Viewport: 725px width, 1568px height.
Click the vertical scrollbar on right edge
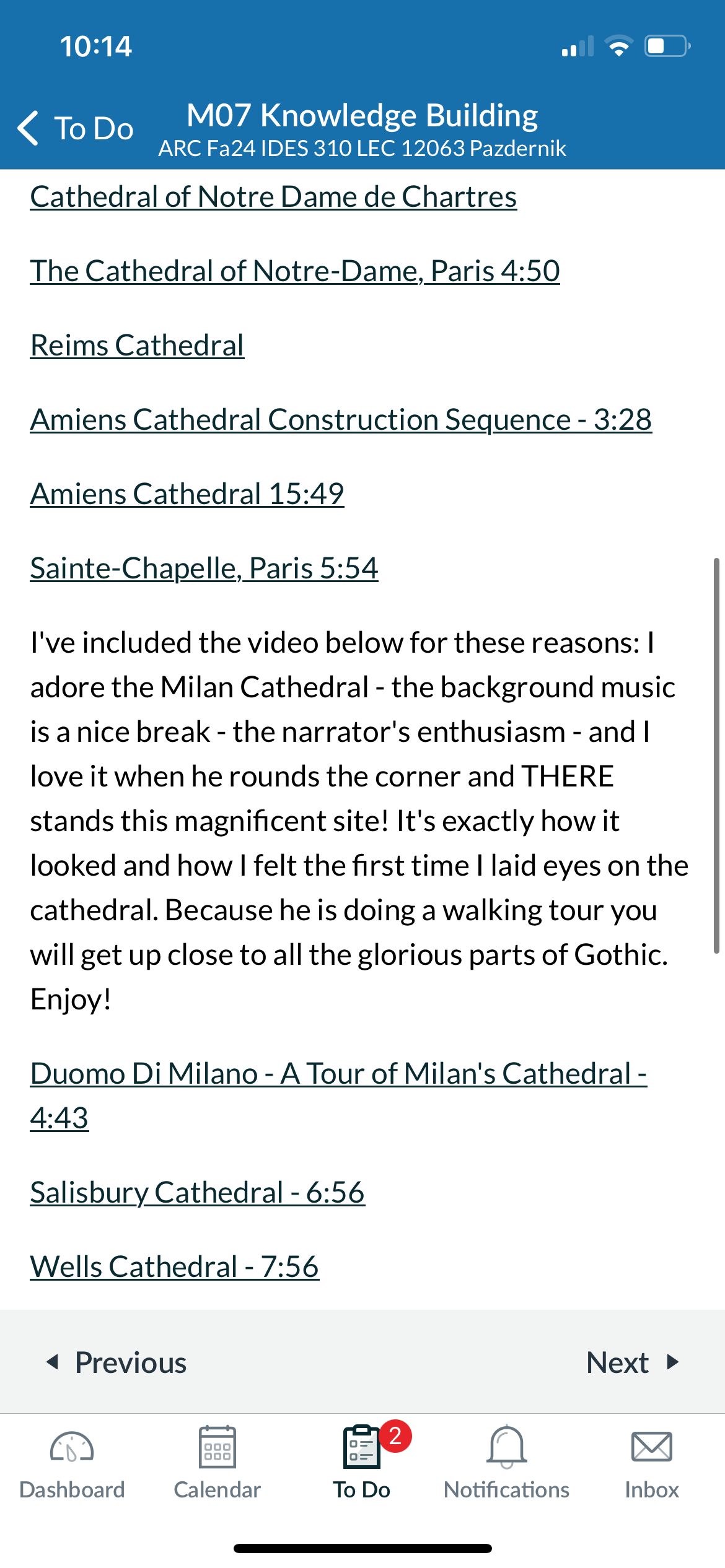pos(716,756)
